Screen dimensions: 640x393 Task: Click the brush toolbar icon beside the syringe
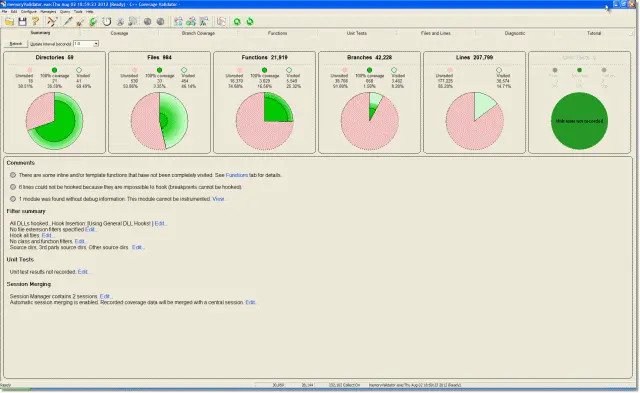tap(80, 22)
